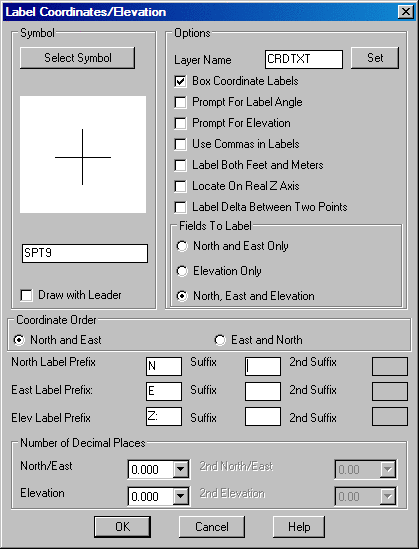
Task: Enable Label Both Feet and Meters
Action: (180, 165)
